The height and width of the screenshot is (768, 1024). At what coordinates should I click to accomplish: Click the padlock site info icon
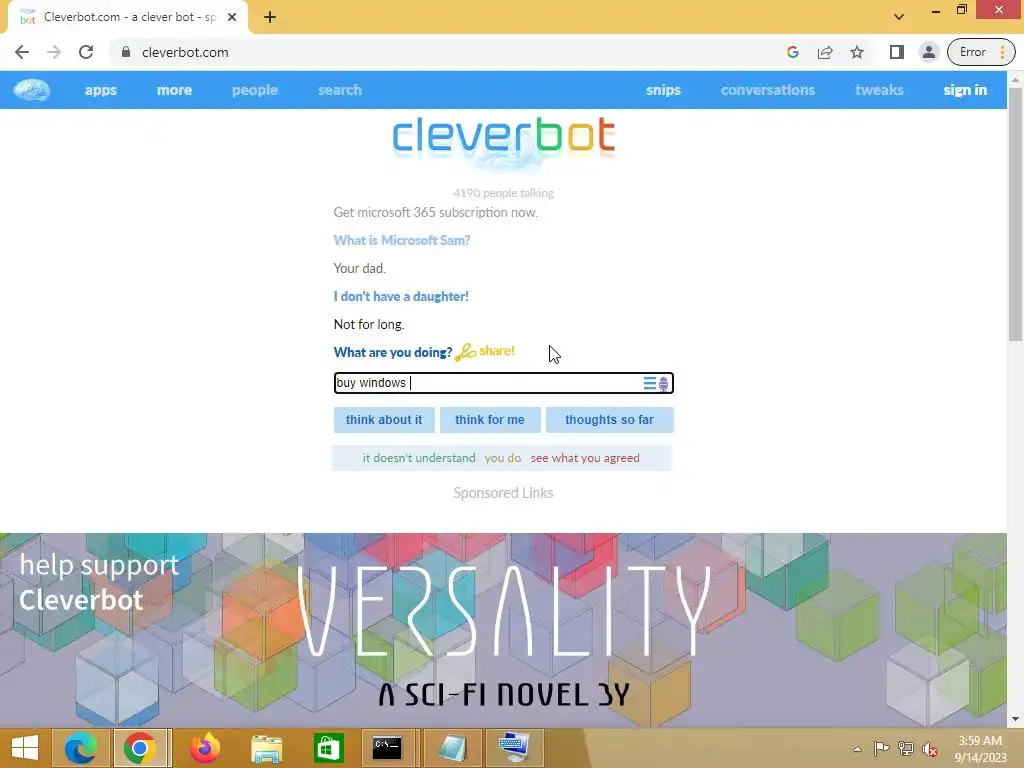point(126,52)
